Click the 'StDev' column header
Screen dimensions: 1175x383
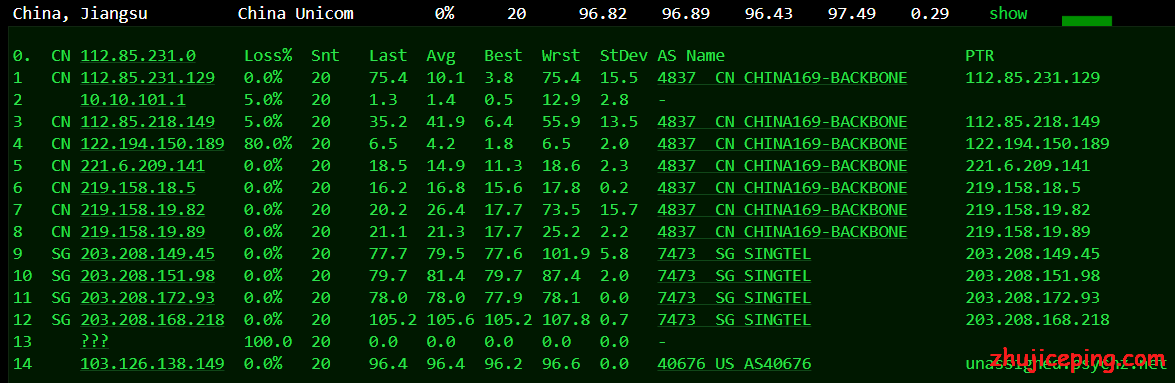point(623,55)
